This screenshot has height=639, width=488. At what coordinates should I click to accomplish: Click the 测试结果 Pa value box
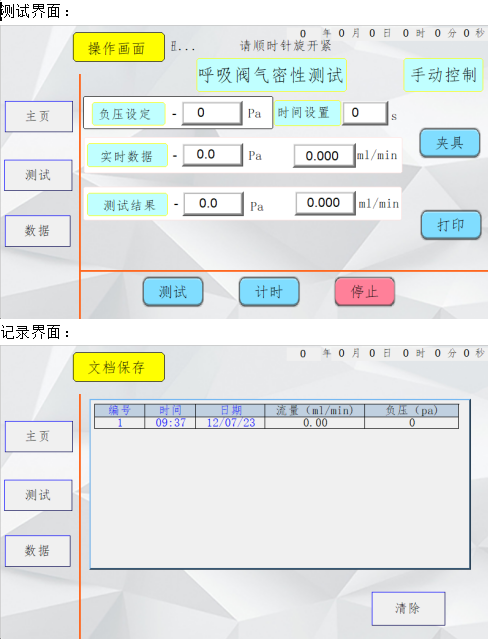(213, 203)
